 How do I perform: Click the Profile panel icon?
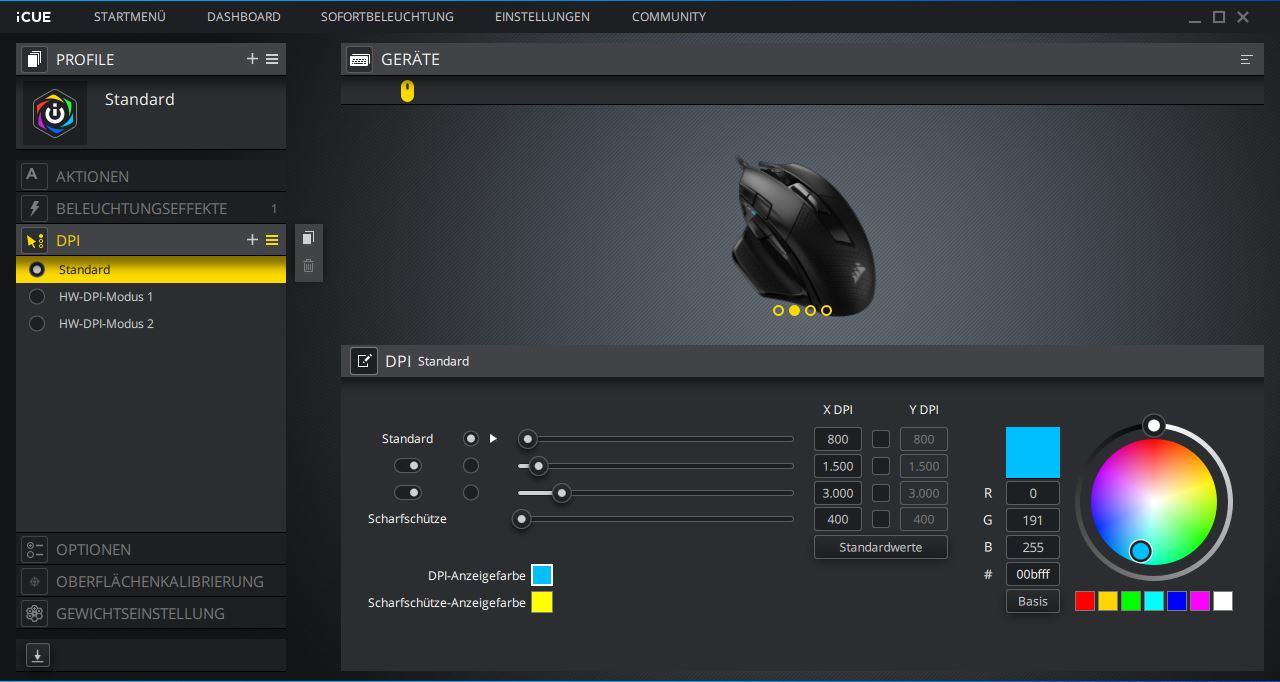(34, 59)
